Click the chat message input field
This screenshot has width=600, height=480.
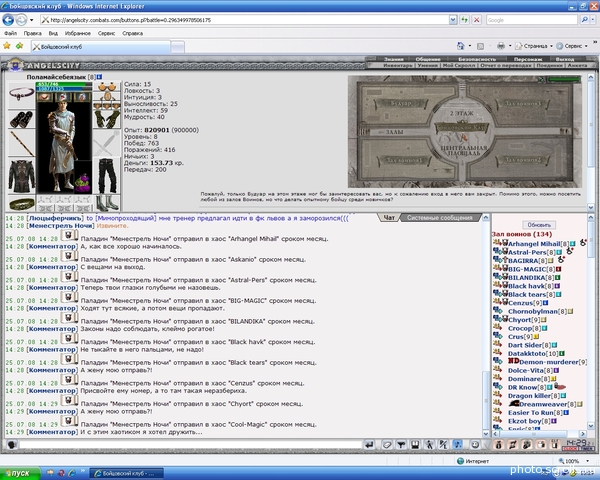[190, 445]
